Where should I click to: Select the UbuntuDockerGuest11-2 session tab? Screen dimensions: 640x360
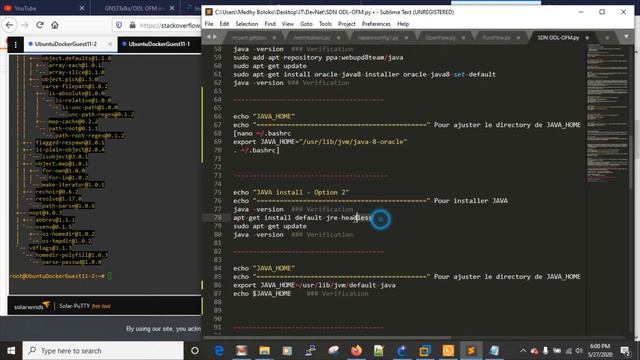[66, 44]
